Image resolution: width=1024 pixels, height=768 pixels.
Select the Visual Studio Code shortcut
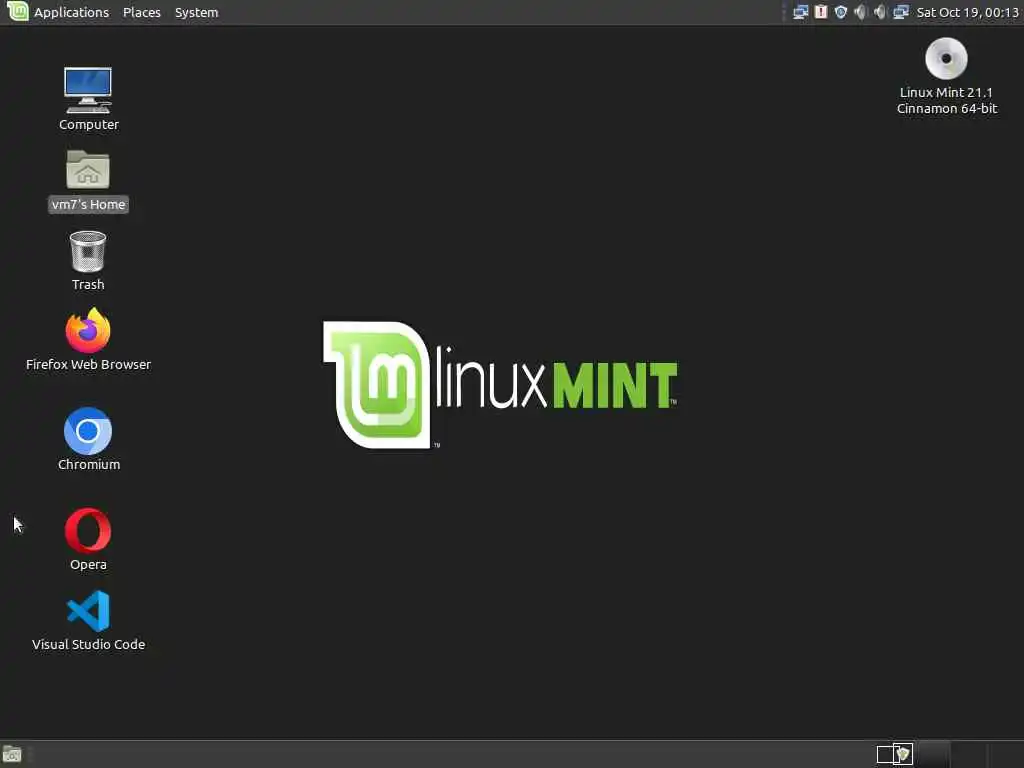(x=88, y=620)
